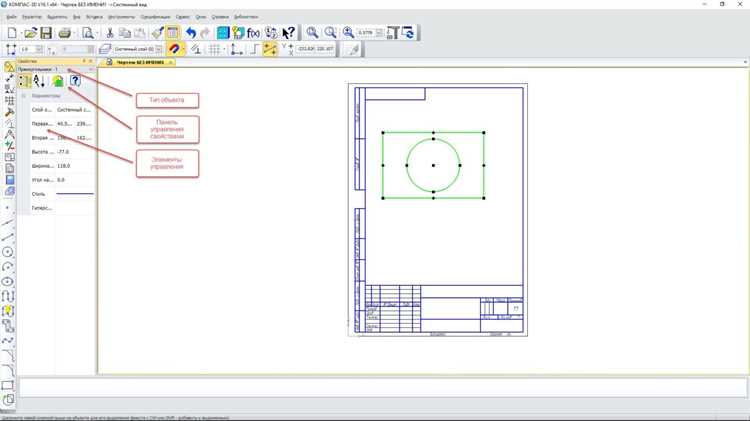The width and height of the screenshot is (750, 421).
Task: Open the File menu
Action: 11,17
